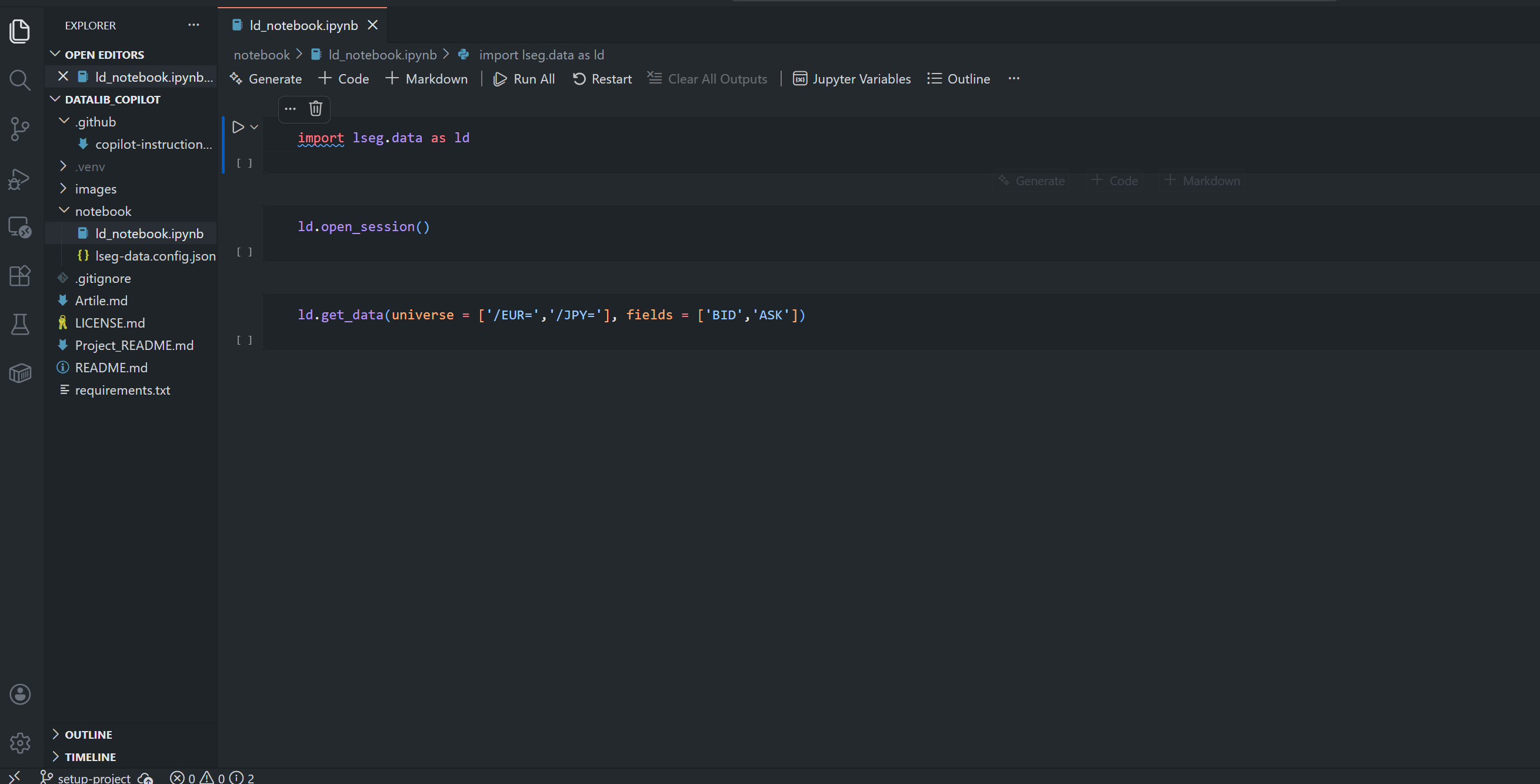Click Clear All Outputs
1540x784 pixels.
click(x=707, y=79)
